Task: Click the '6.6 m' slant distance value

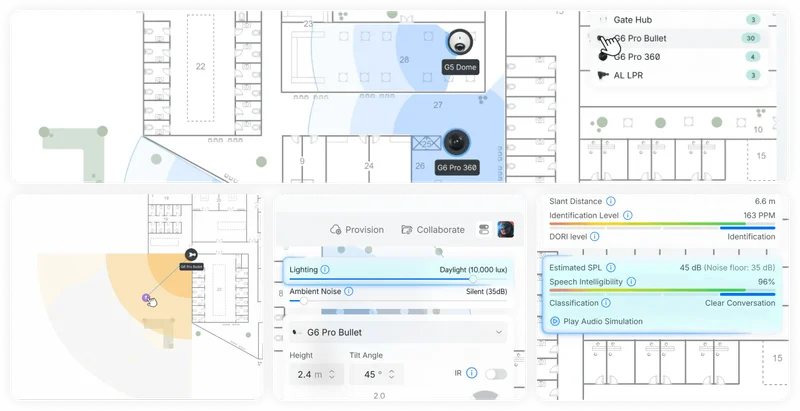Action: (765, 201)
